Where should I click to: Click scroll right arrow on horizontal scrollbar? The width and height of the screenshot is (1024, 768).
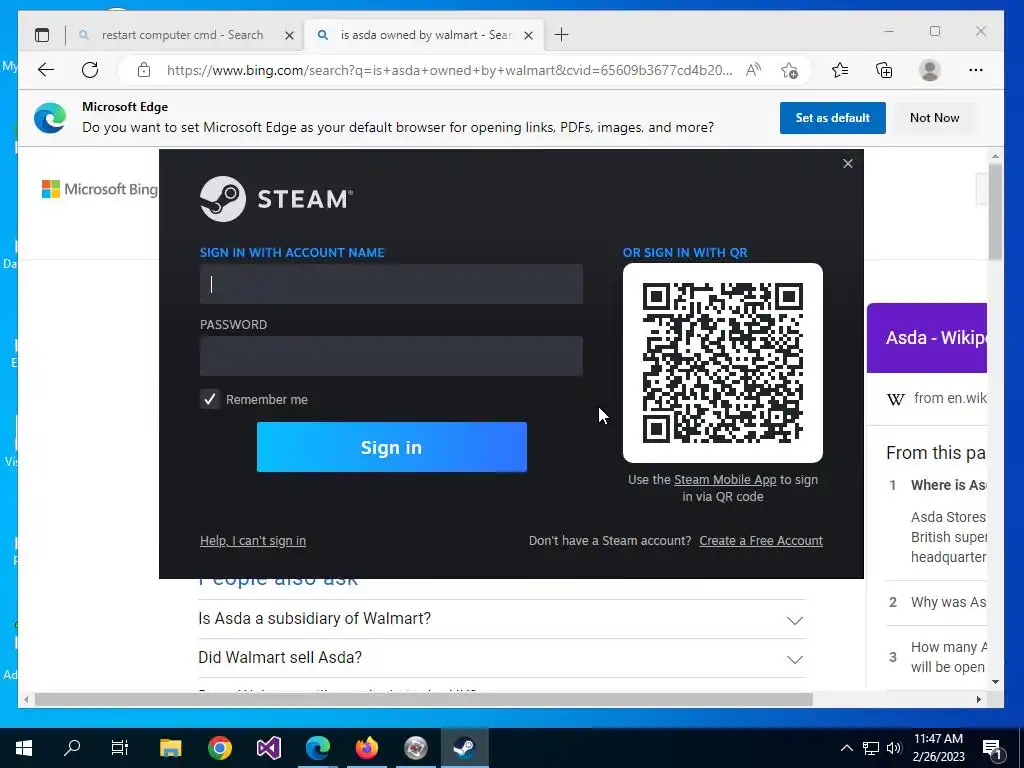point(978,699)
